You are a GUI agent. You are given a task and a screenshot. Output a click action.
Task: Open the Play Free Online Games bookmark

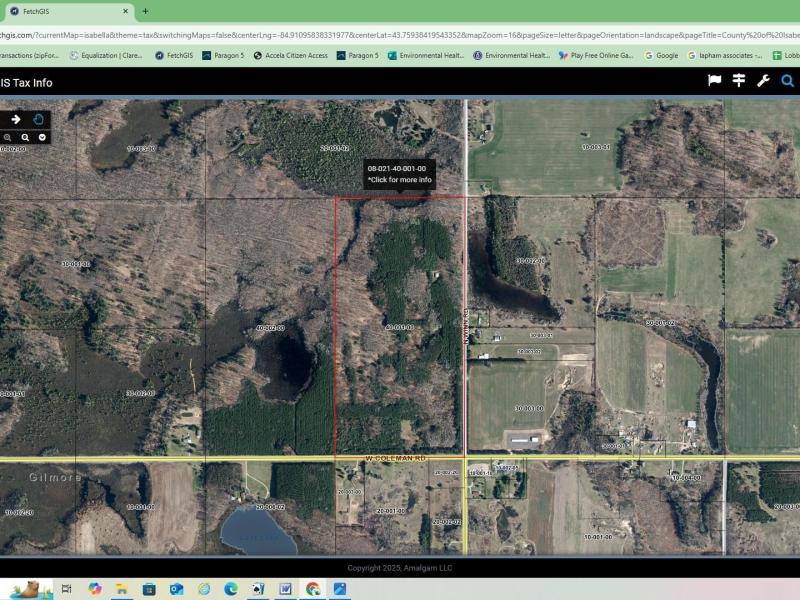[x=596, y=55]
